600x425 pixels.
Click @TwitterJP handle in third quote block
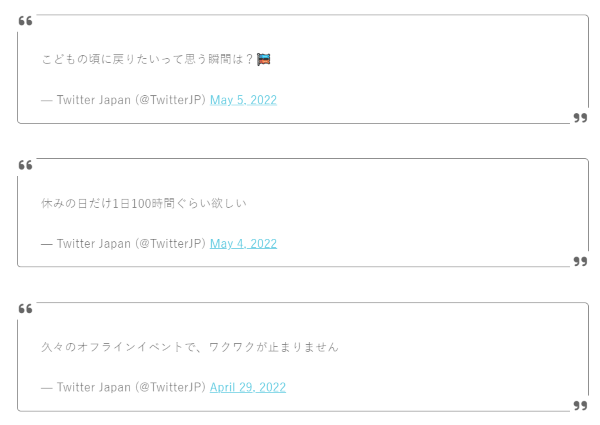(170, 388)
